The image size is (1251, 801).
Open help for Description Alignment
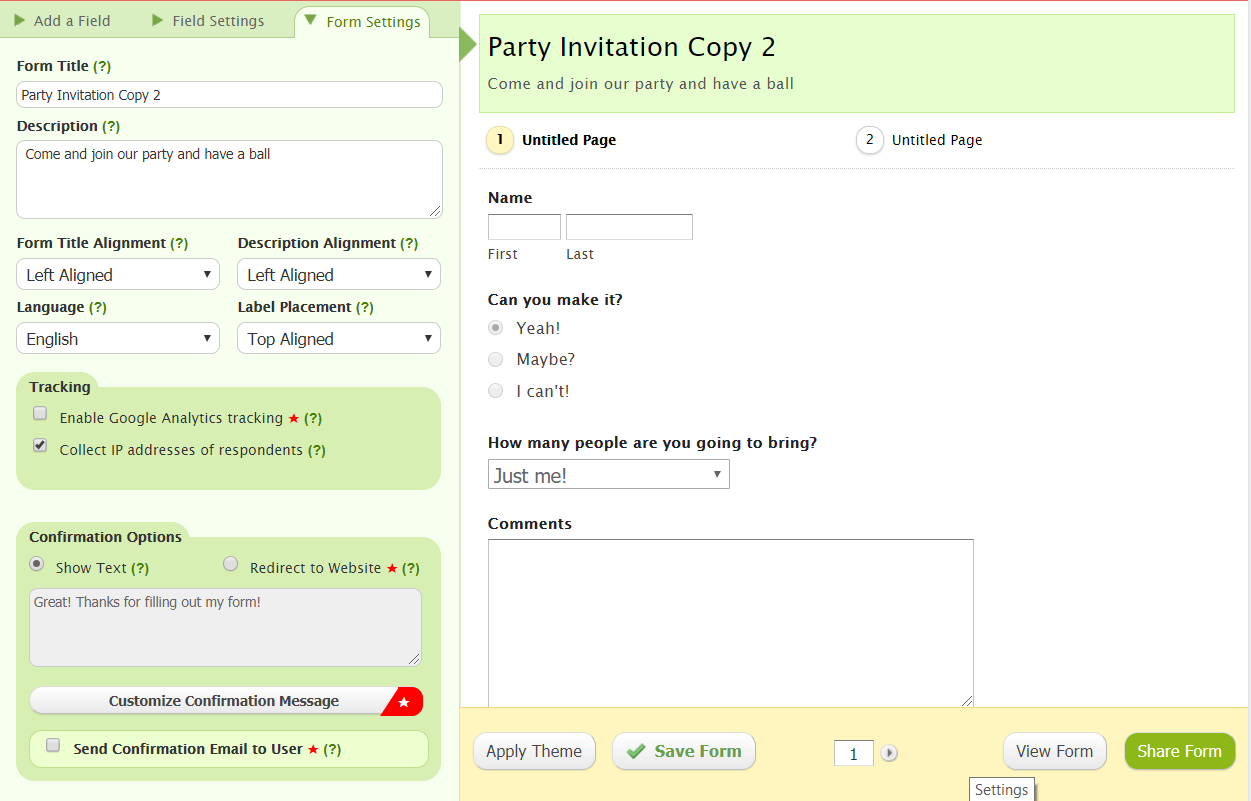[x=410, y=243]
